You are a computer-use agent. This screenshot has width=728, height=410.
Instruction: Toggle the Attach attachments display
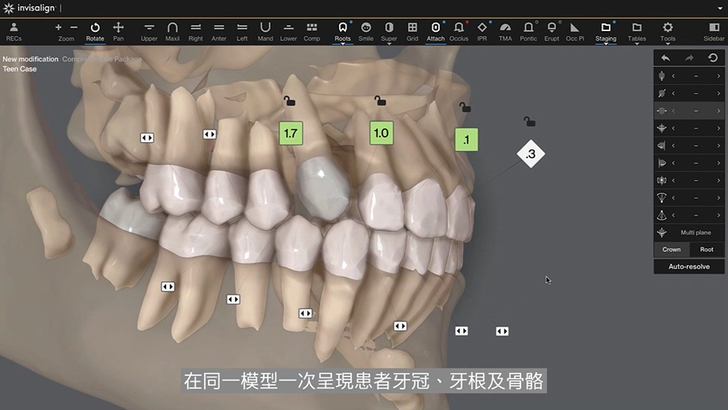coord(436,32)
